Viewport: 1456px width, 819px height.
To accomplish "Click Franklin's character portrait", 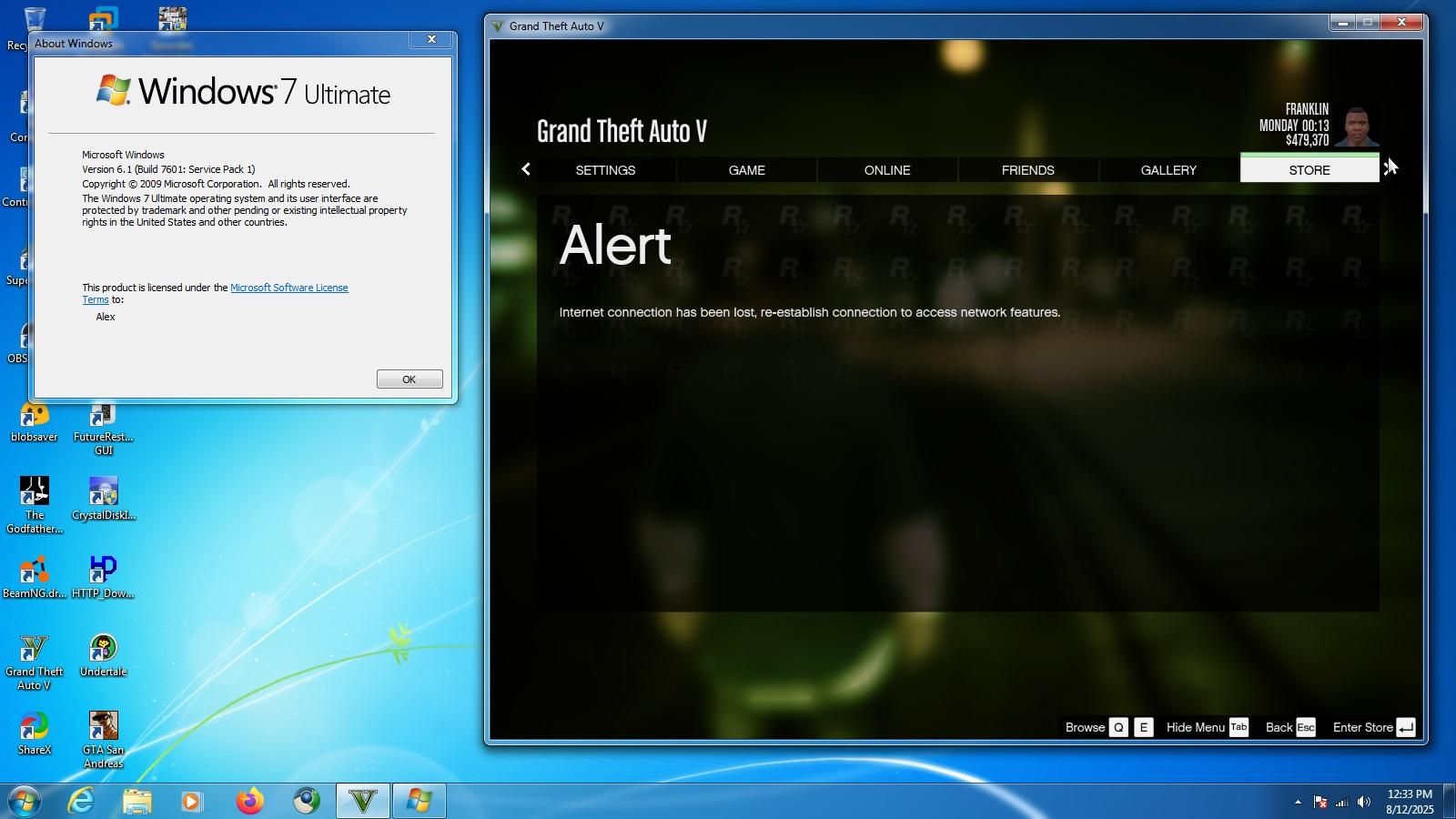I will point(1357,126).
